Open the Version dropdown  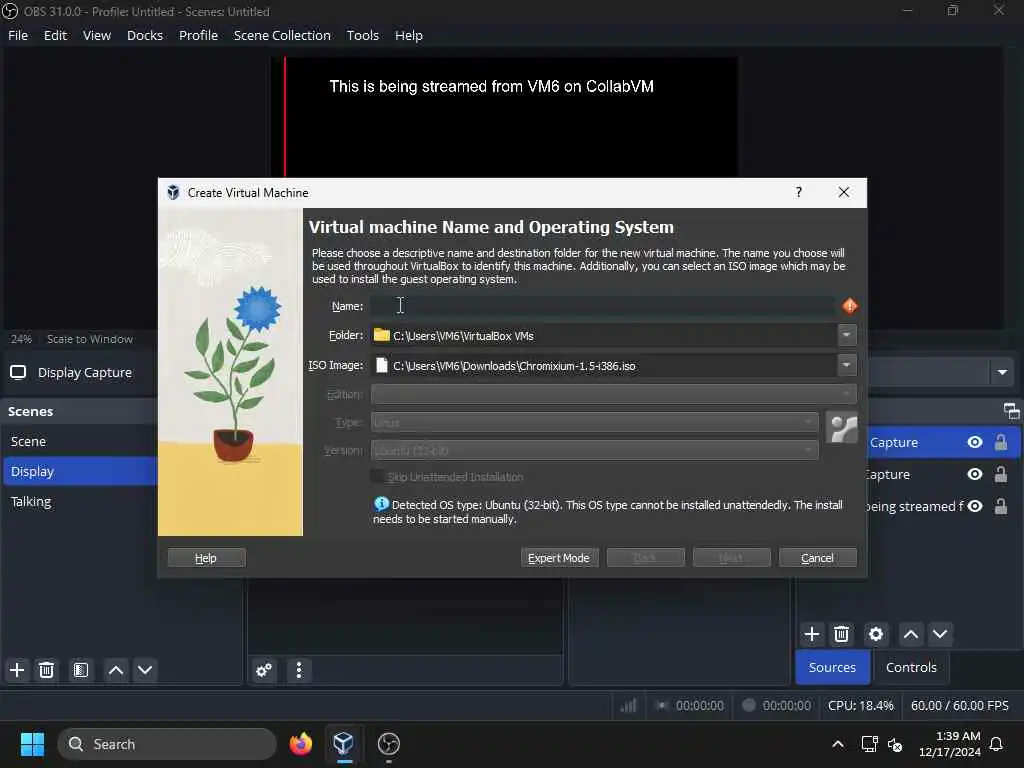click(594, 450)
